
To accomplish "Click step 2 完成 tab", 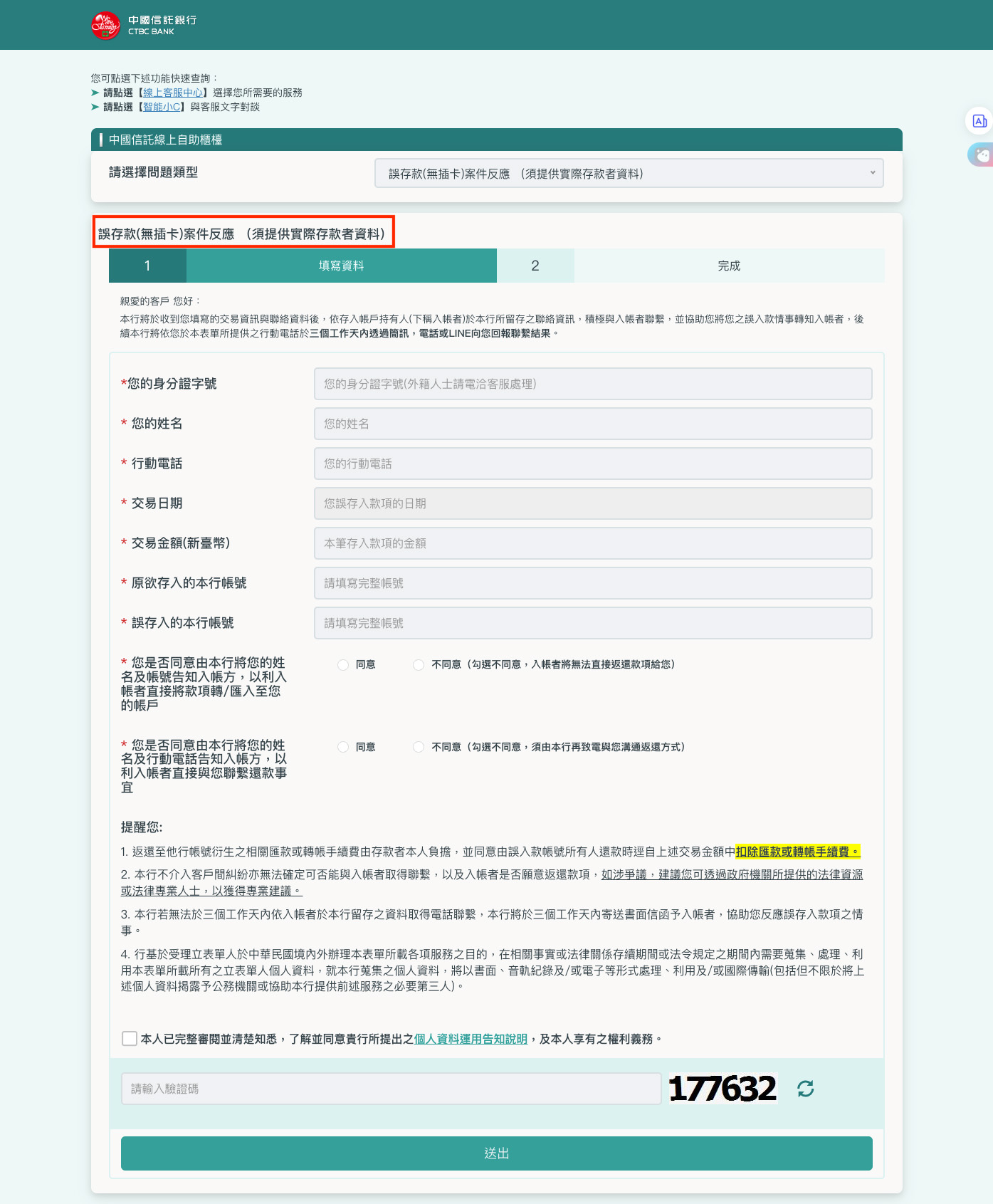I will (x=690, y=266).
